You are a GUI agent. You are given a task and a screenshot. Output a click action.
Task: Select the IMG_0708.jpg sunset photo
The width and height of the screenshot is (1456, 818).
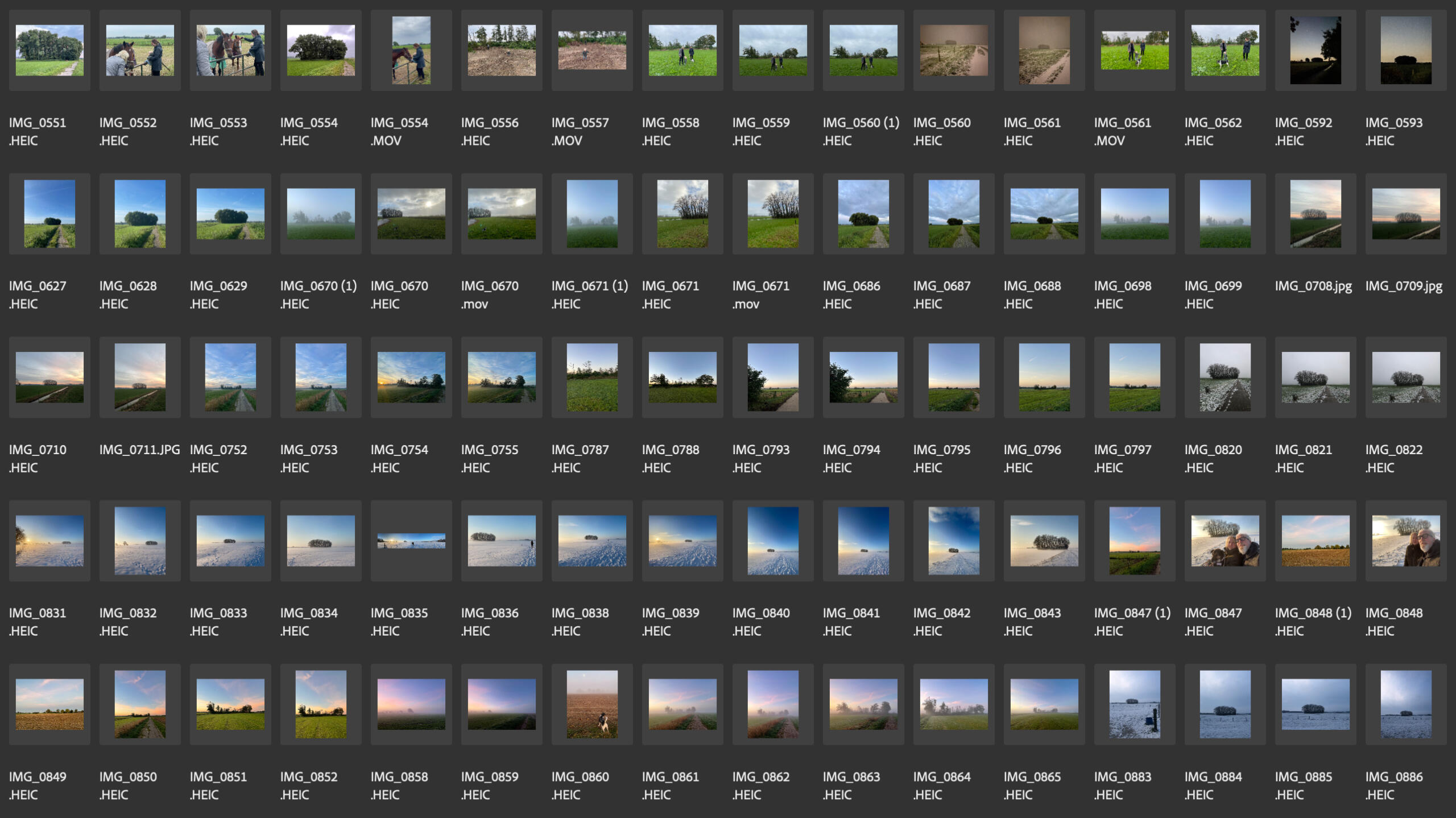click(x=1315, y=214)
